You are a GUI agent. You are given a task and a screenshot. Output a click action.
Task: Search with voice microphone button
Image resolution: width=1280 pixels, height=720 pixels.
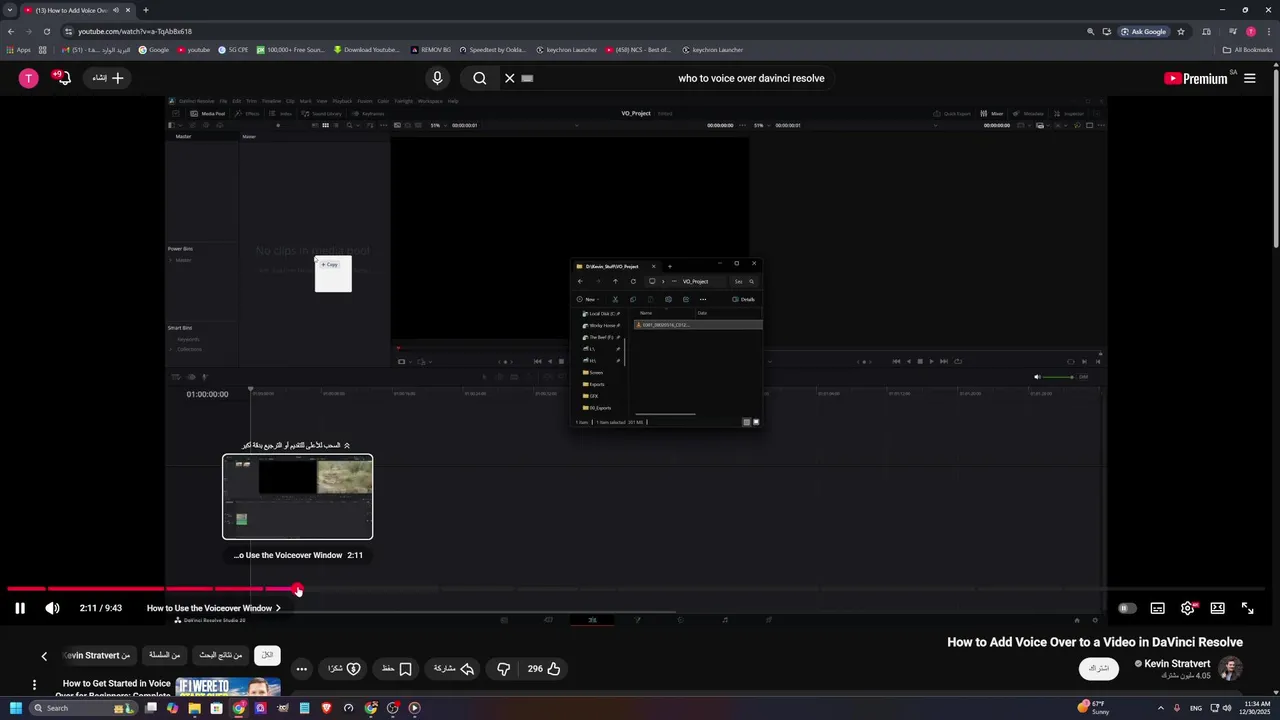437,78
